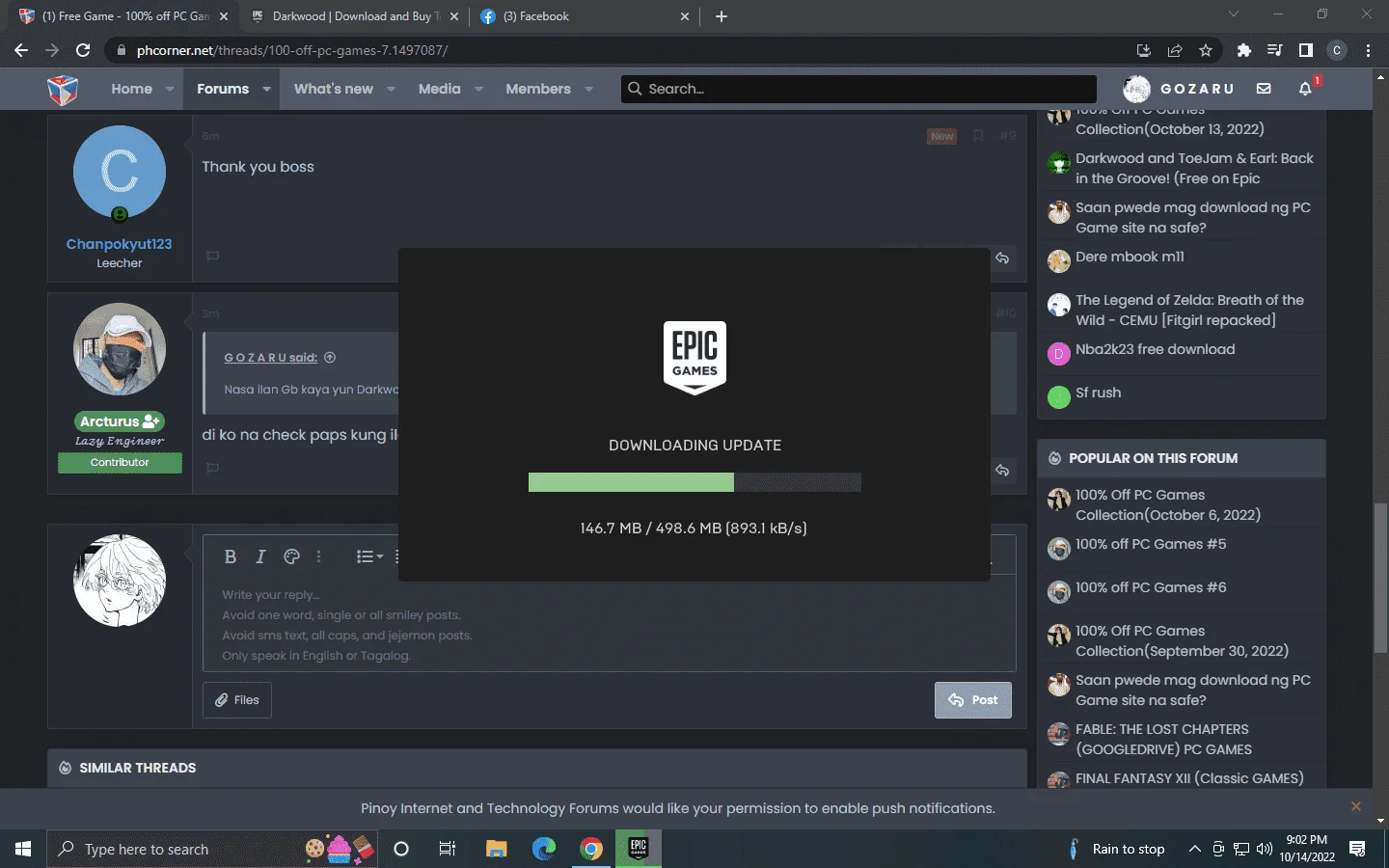Screen dimensions: 1389x868
Task: Click the Chrome profile "C" avatar
Action: click(1336, 50)
